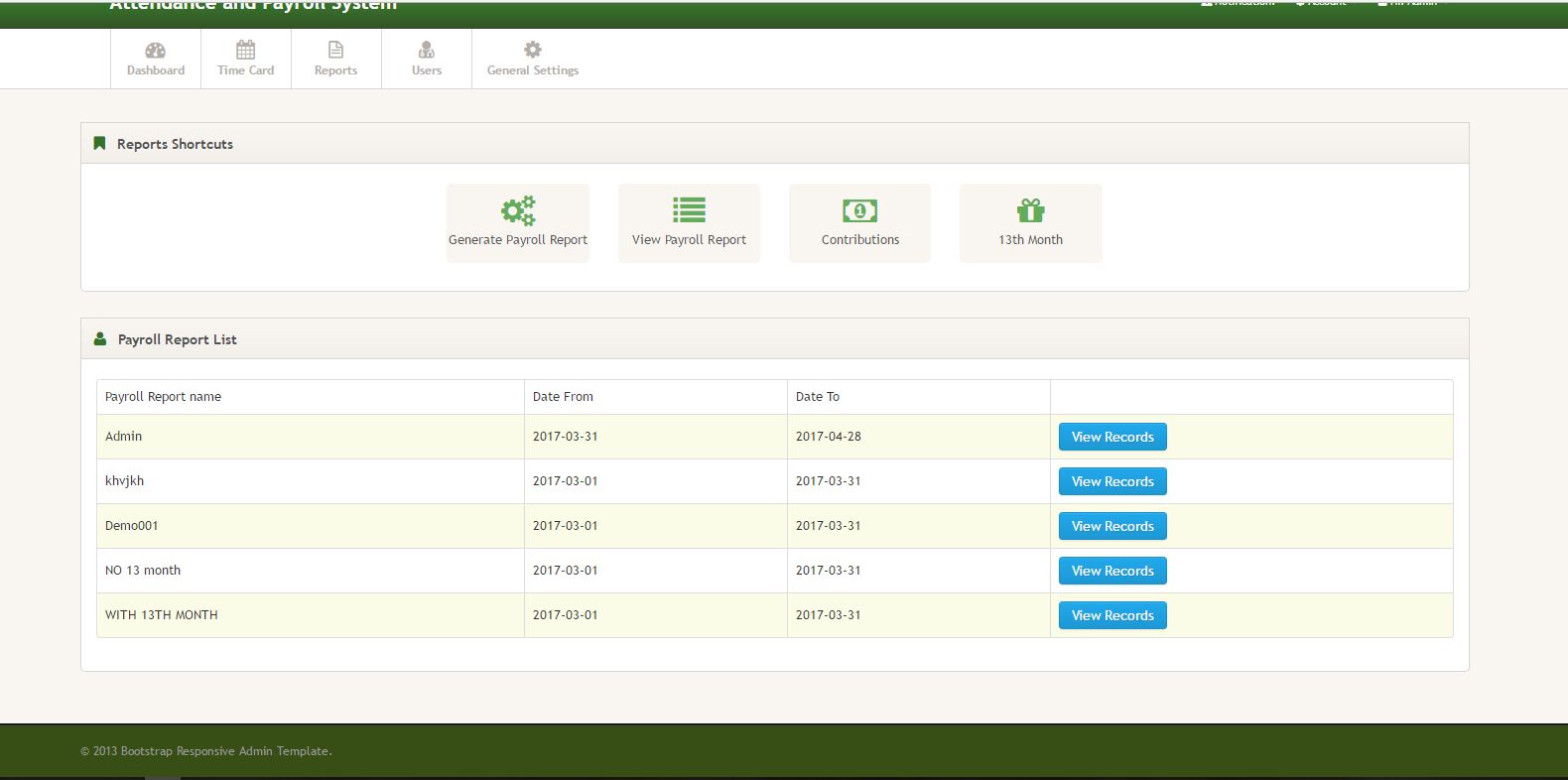The width and height of the screenshot is (1568, 780).
Task: Click the Admin row's 2017-03-31 Date From
Action: (x=656, y=437)
